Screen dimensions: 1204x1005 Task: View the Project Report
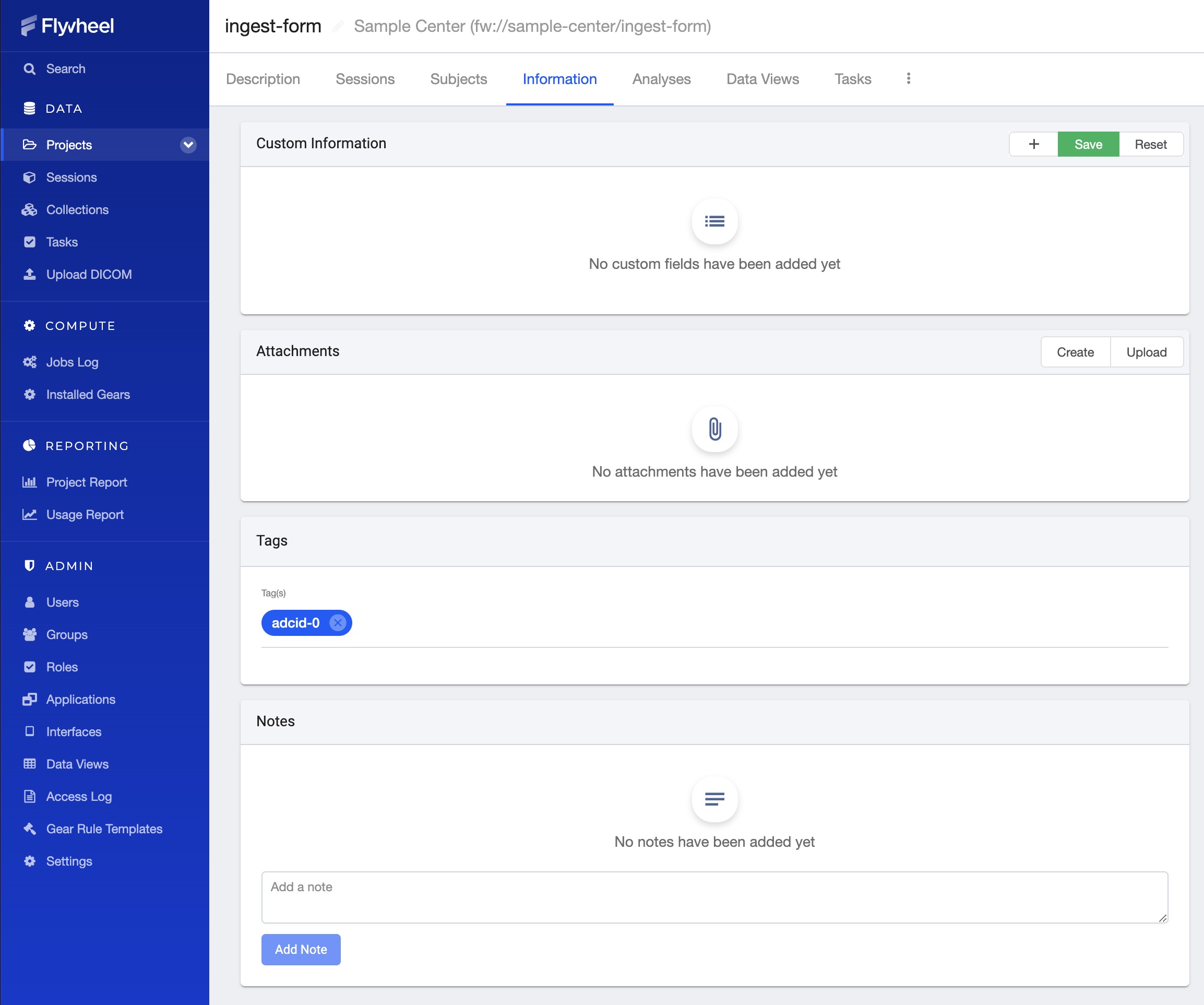click(x=86, y=482)
